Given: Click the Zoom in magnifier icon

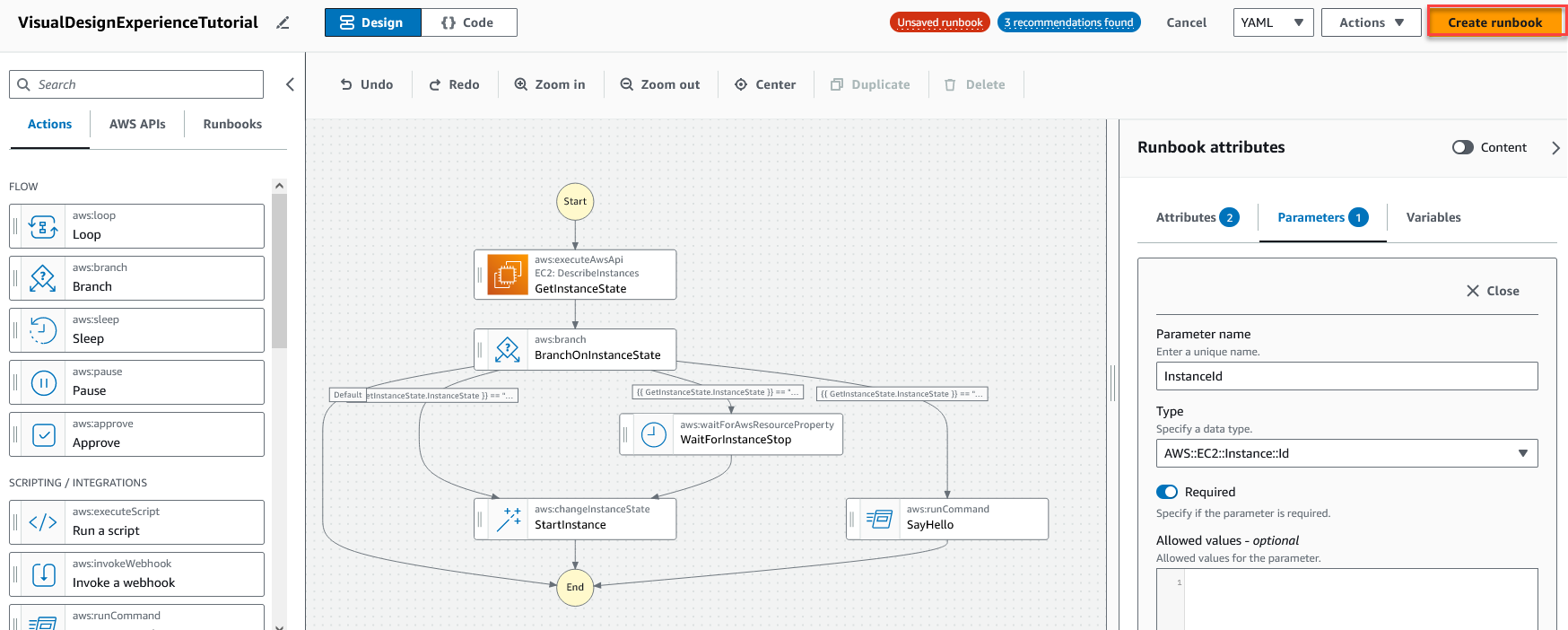Looking at the screenshot, I should [520, 84].
